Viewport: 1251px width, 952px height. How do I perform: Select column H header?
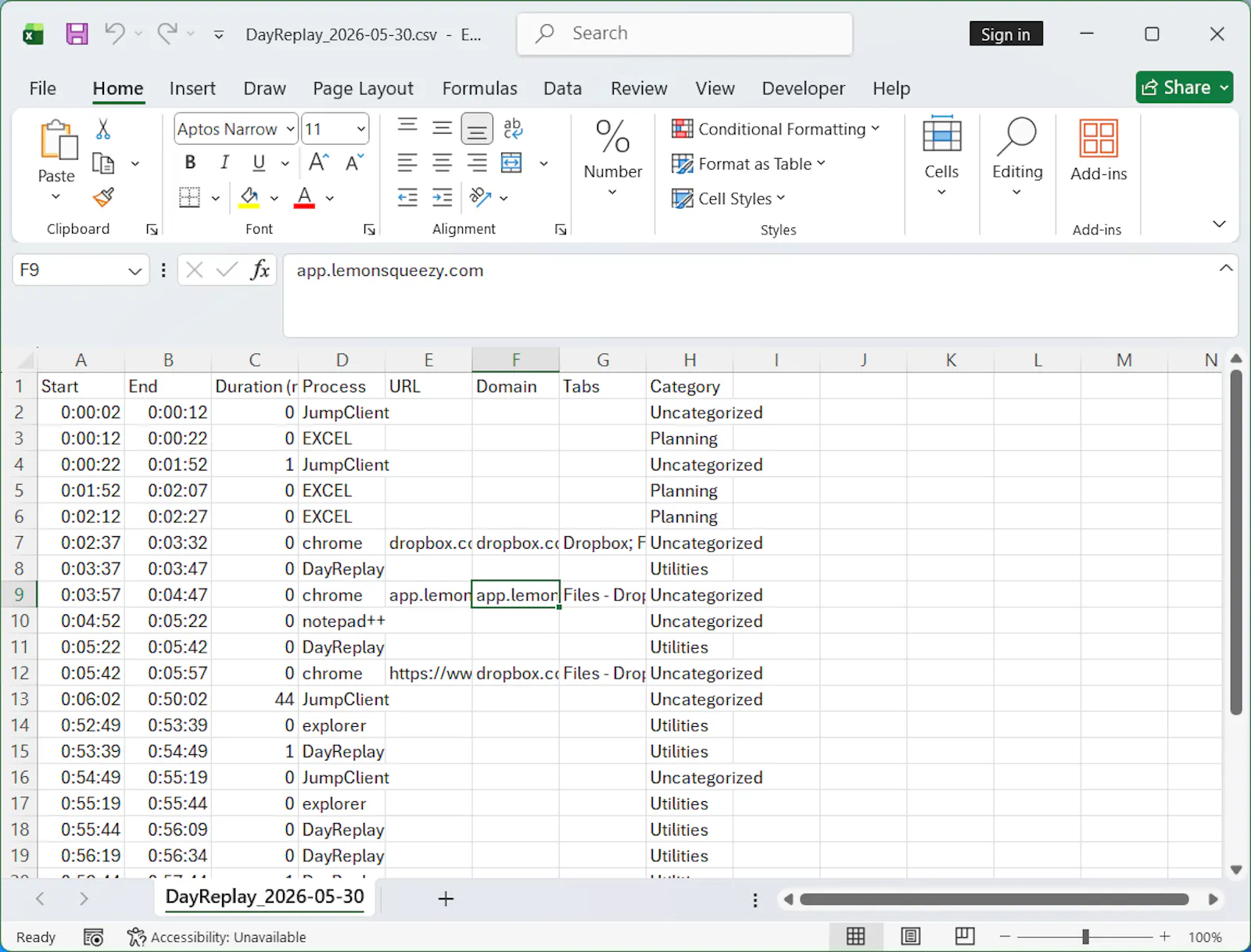pos(690,360)
